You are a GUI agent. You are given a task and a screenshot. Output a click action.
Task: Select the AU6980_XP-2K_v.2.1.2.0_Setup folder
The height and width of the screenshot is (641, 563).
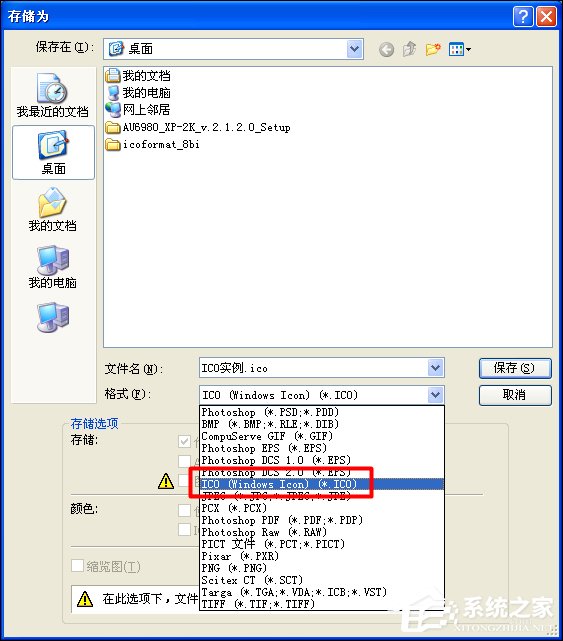198,127
